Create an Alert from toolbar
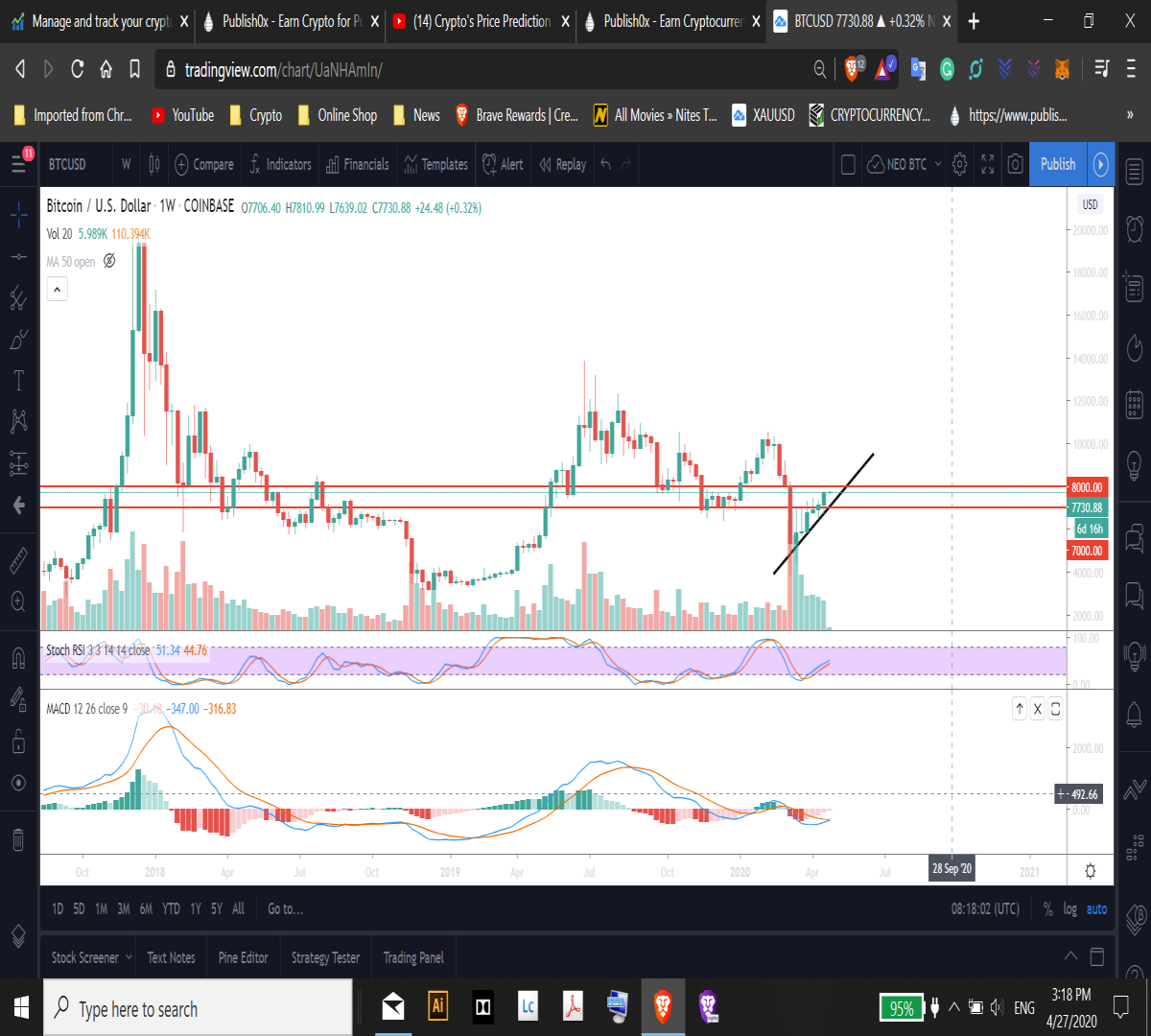Screen dimensions: 1151x1036 pyautogui.click(x=503, y=165)
